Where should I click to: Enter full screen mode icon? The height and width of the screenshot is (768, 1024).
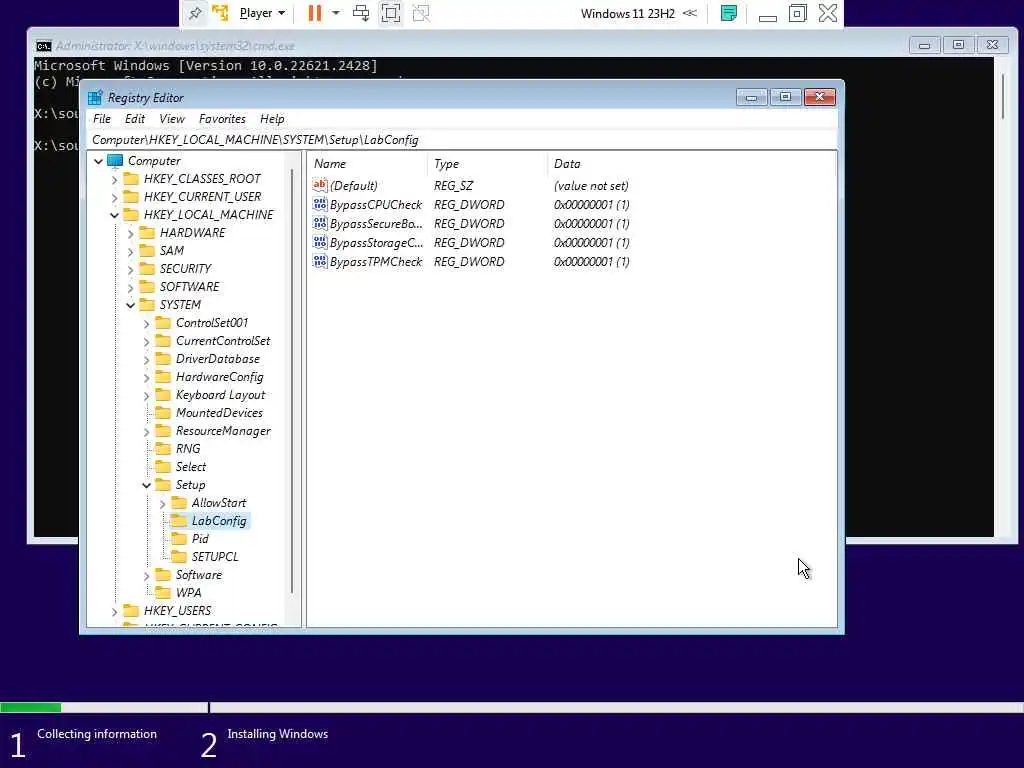pos(391,13)
